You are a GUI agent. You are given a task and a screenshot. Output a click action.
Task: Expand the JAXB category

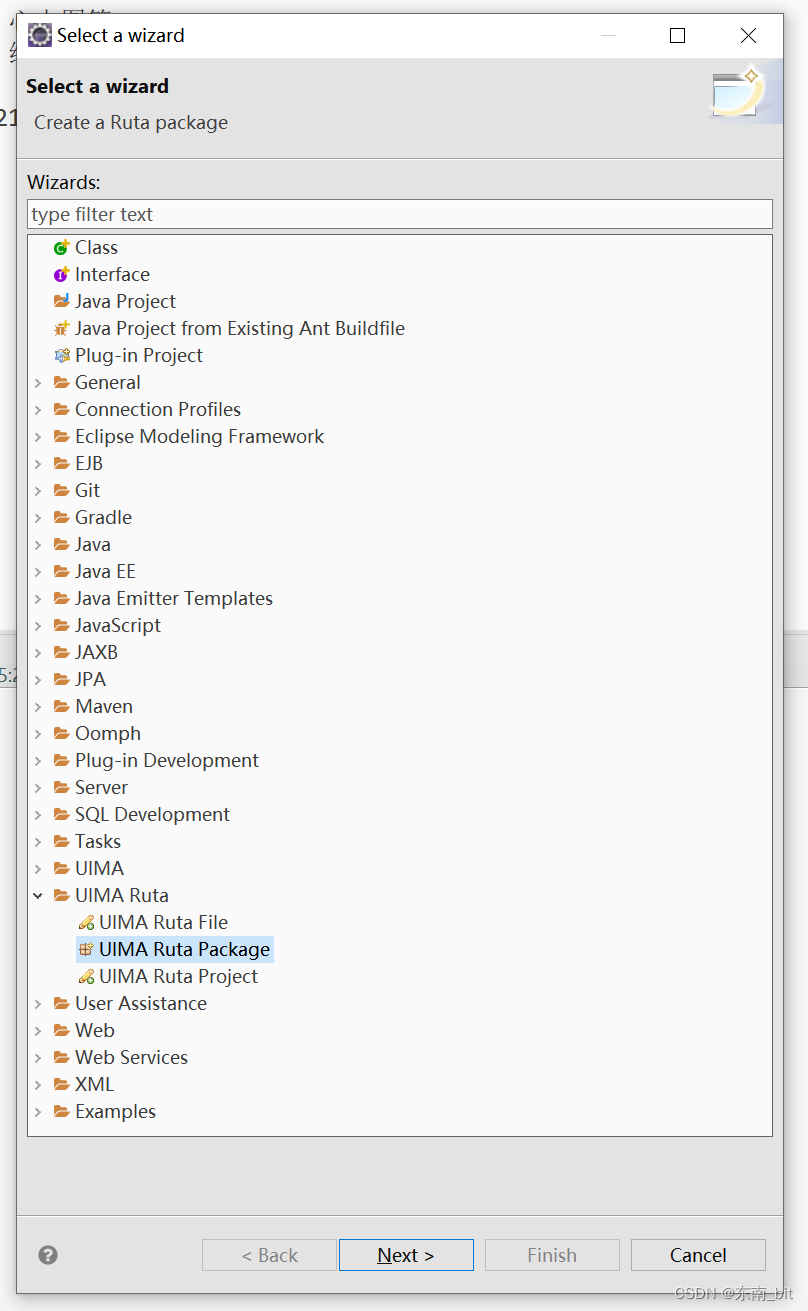coord(38,652)
